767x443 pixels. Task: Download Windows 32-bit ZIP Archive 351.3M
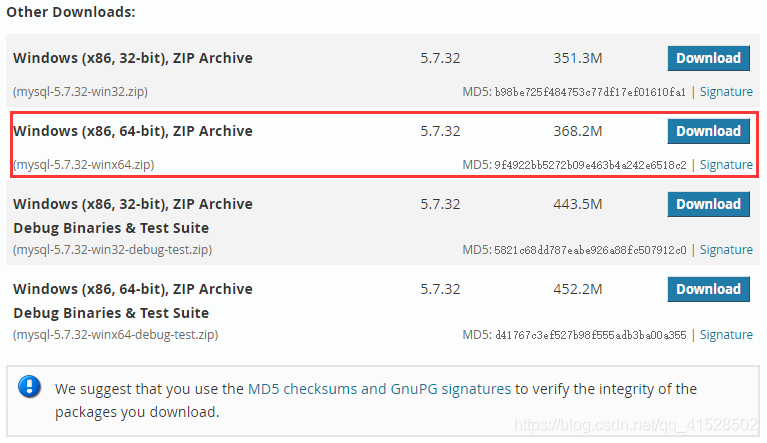(x=708, y=58)
